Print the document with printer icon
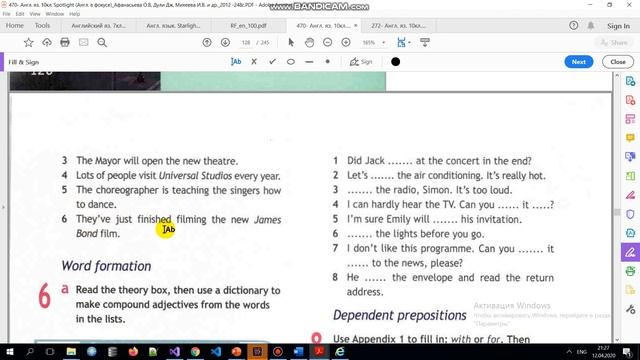 [65, 42]
